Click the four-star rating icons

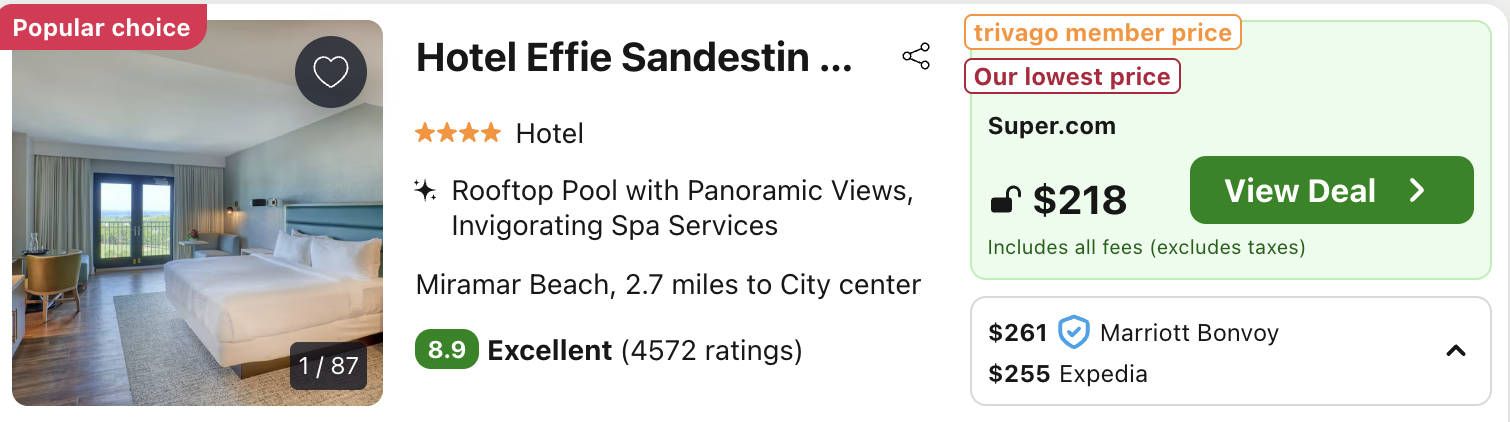(458, 133)
